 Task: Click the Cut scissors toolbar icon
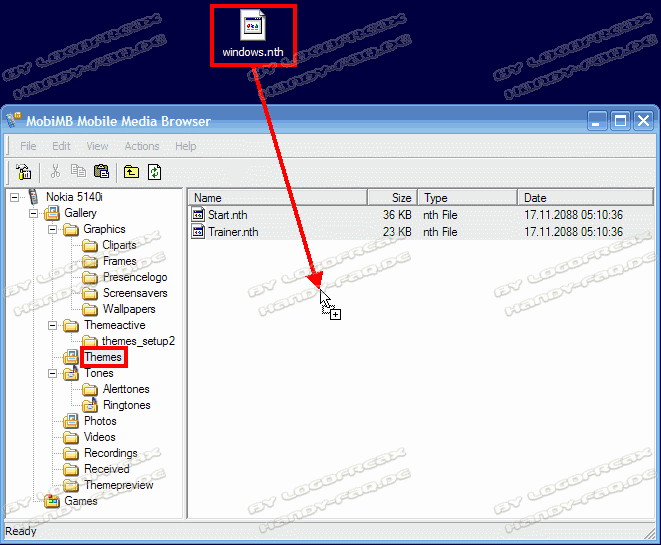point(55,172)
